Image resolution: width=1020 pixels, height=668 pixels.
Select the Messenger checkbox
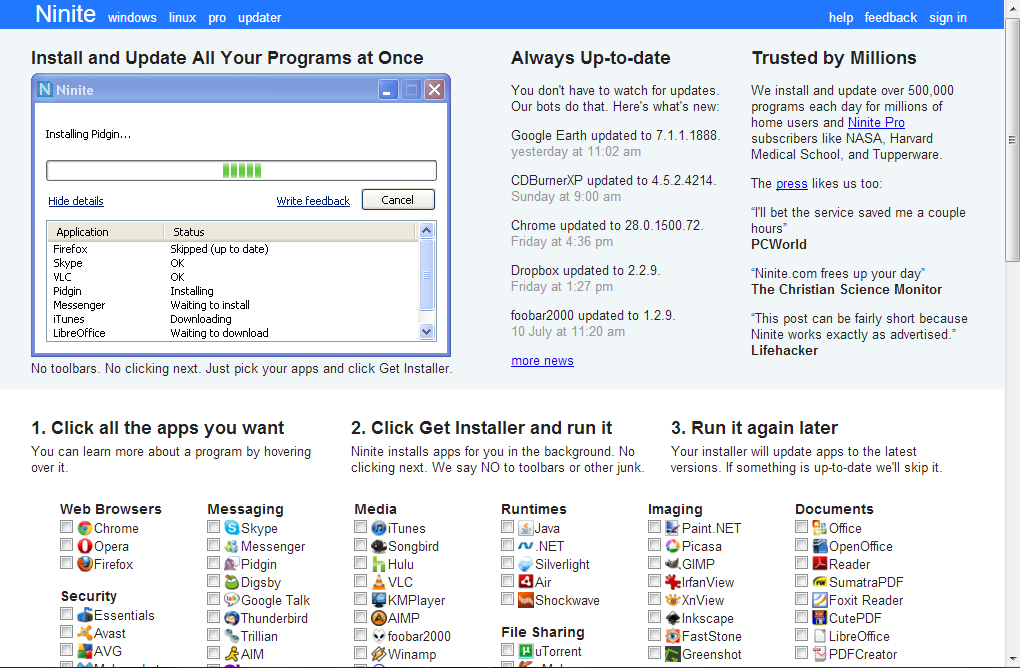(213, 544)
